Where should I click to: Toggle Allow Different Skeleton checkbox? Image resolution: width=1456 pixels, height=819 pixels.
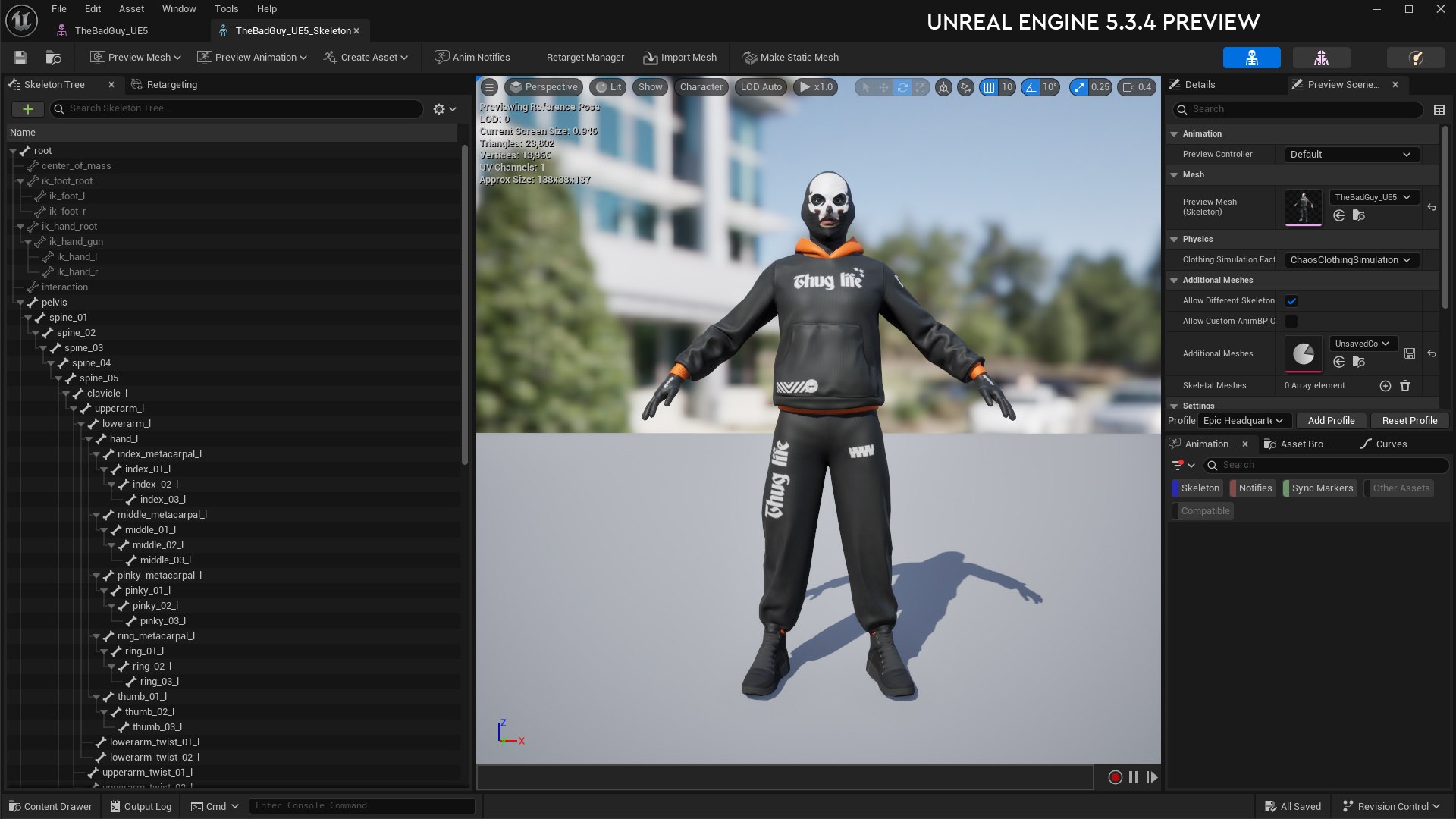(x=1291, y=301)
